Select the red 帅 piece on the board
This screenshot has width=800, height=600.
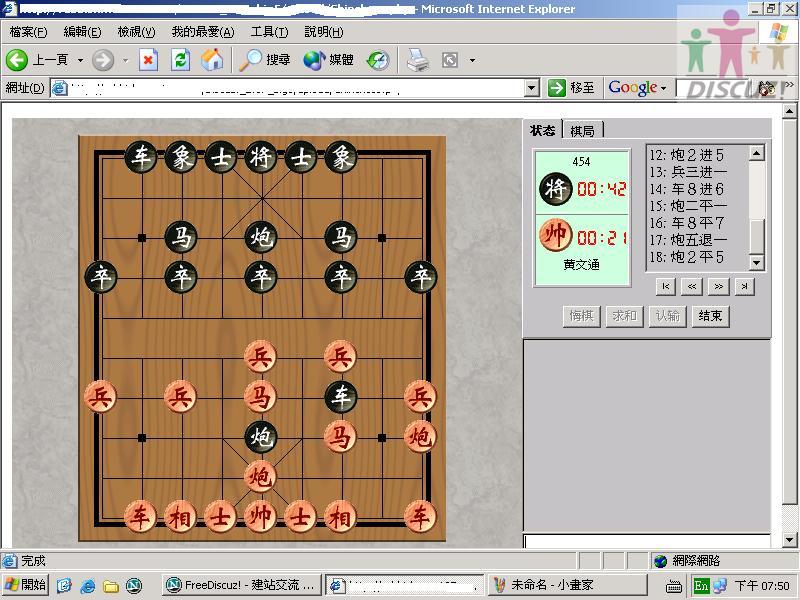260,516
